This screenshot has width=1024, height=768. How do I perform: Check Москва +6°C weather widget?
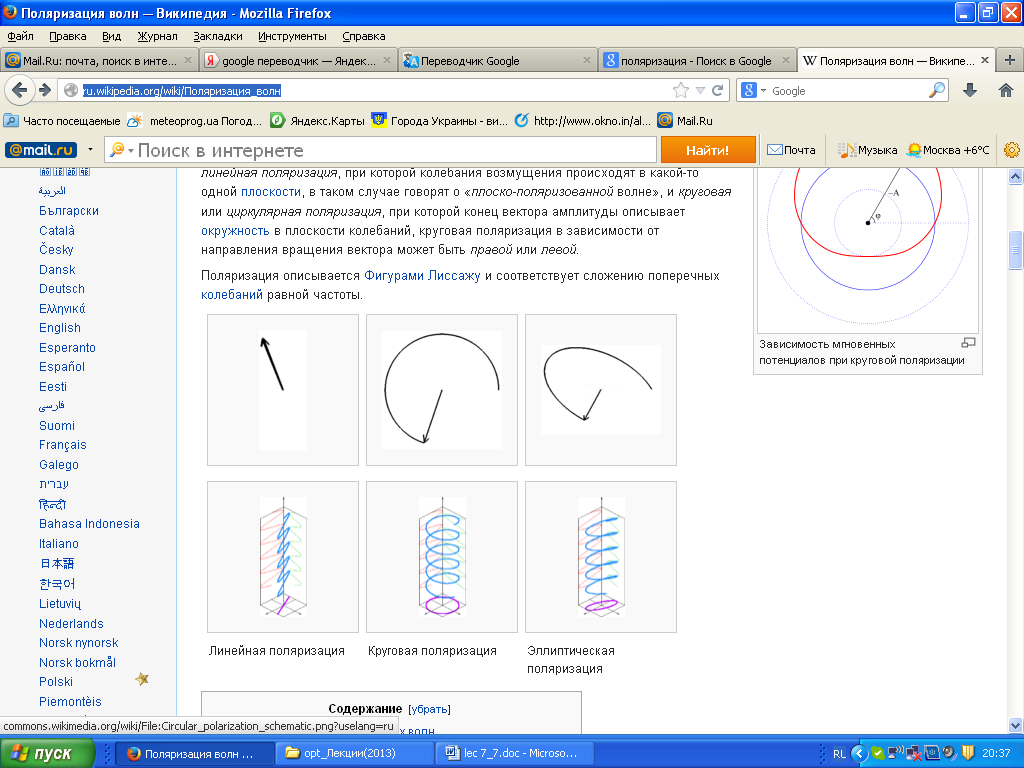948,150
